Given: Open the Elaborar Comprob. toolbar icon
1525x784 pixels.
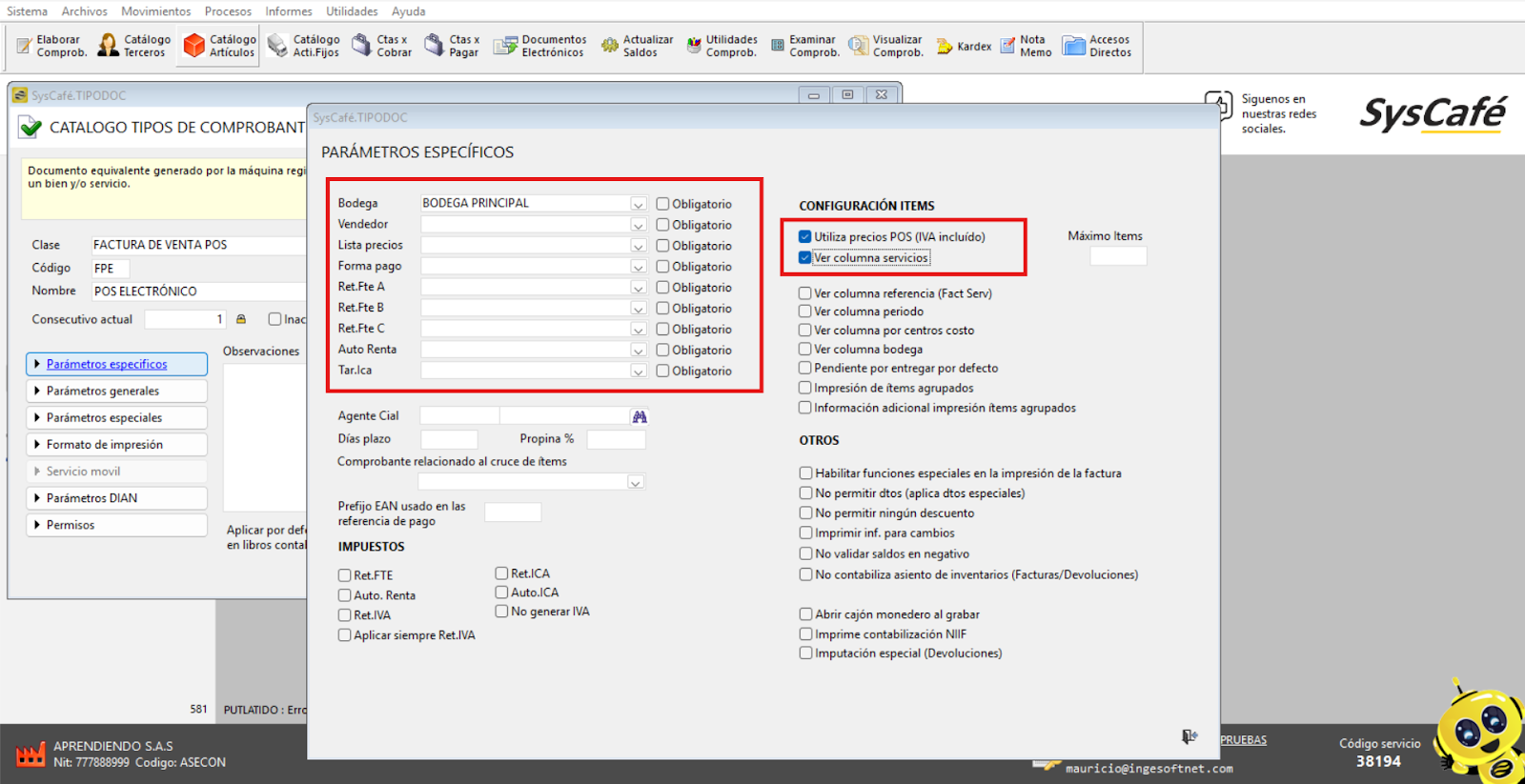Looking at the screenshot, I should (52, 46).
